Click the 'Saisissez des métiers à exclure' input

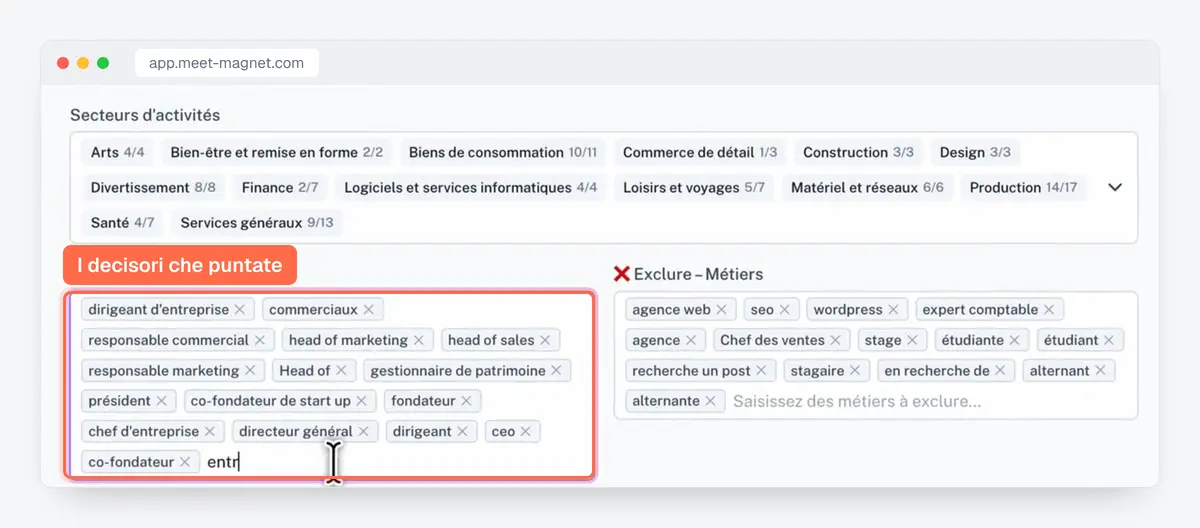(x=857, y=401)
